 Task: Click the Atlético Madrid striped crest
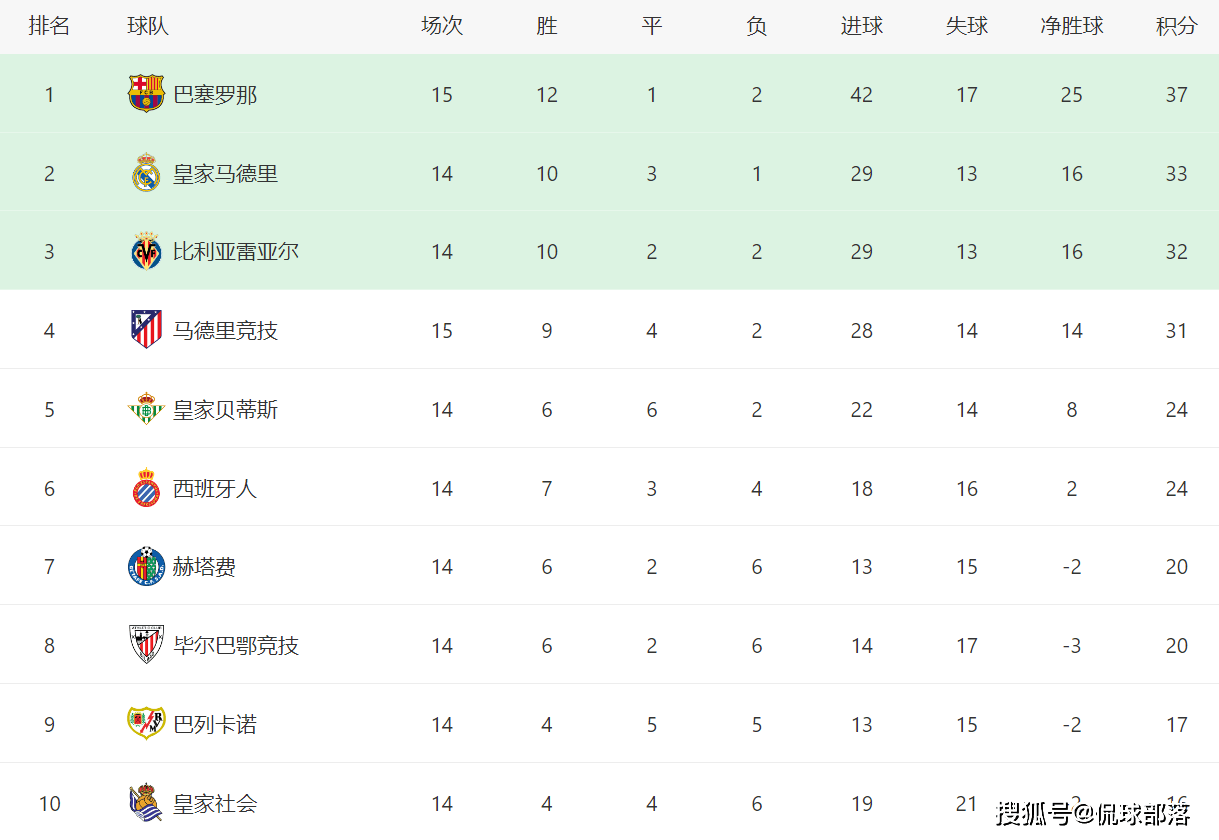(146, 330)
